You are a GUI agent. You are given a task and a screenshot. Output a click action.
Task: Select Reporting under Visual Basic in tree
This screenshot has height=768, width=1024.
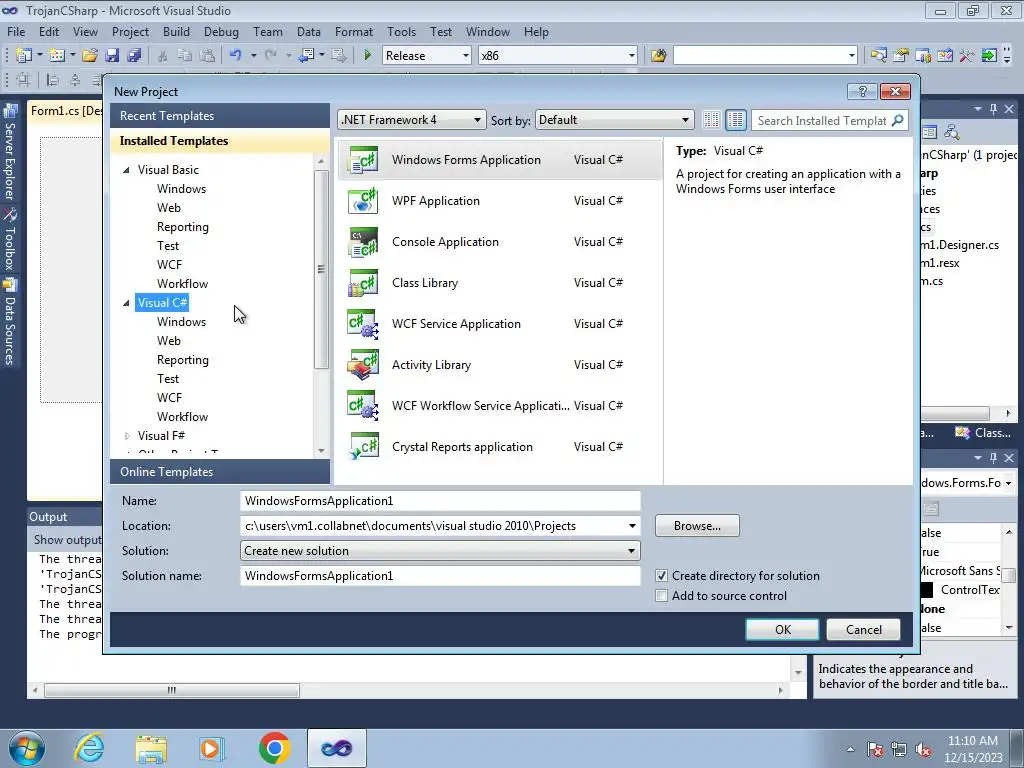tap(183, 227)
